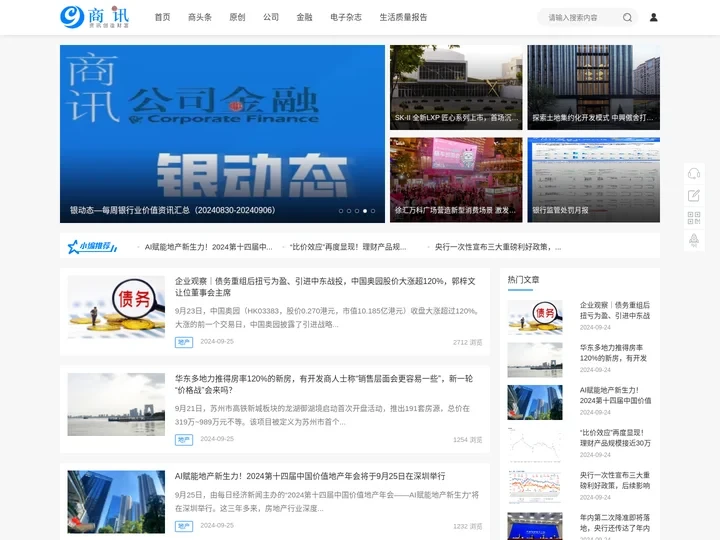Image resolution: width=720 pixels, height=540 pixels.
Task: Open the user account icon
Action: [x=653, y=17]
